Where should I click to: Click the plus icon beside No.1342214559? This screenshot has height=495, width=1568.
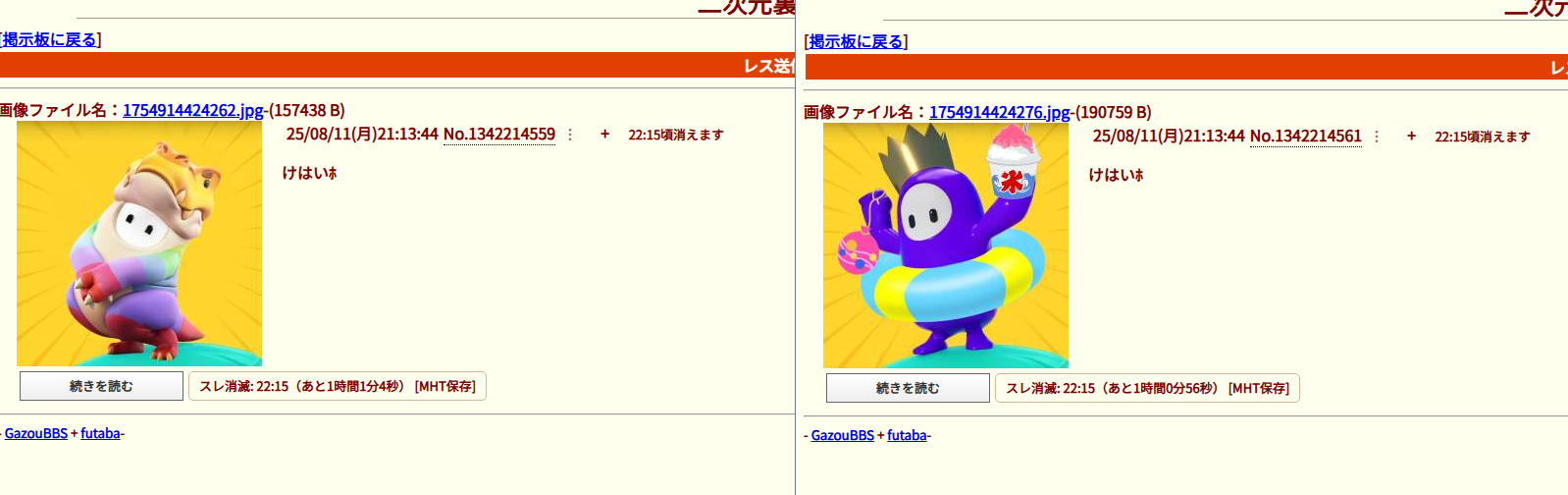point(604,134)
